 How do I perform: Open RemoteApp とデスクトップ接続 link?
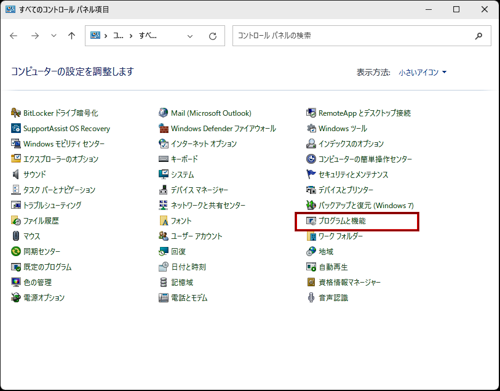(364, 113)
